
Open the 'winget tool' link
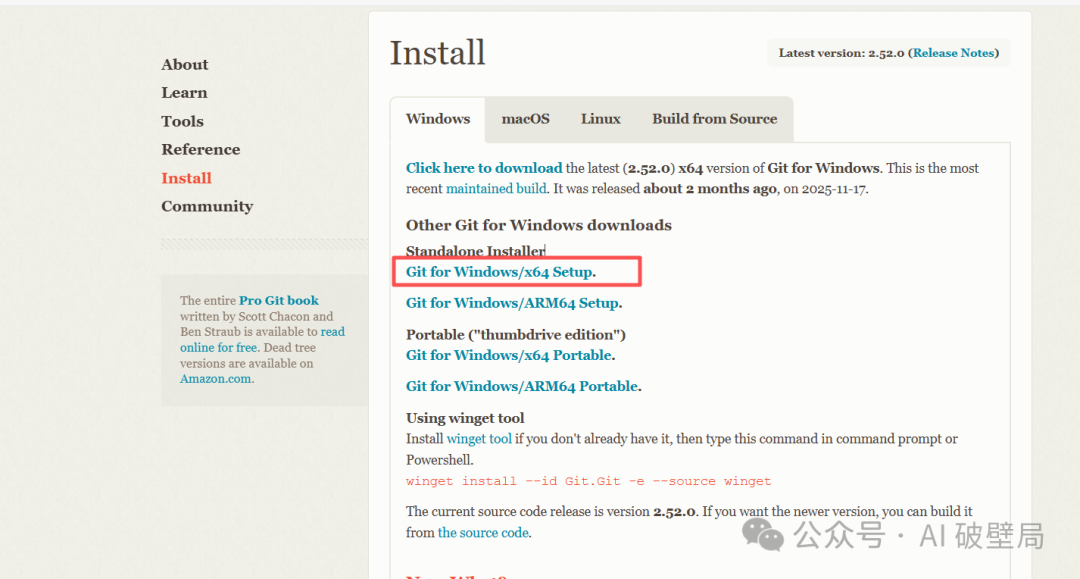(479, 439)
